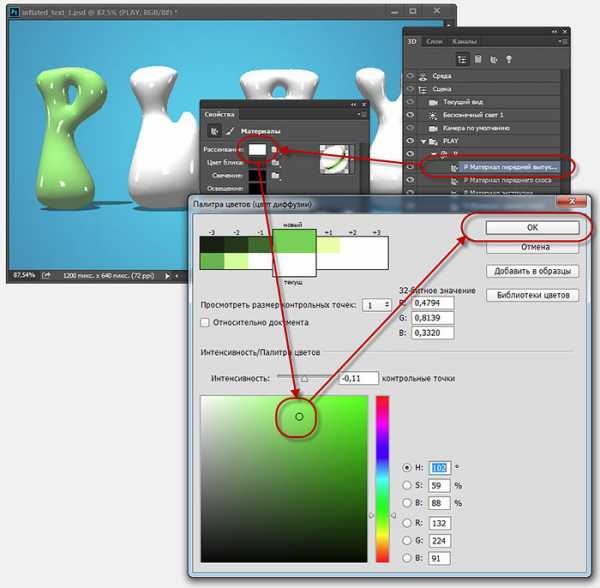Screen dimensions: 600x588
Task: Click material icon of P Материал переднего скоса
Action: (454, 181)
